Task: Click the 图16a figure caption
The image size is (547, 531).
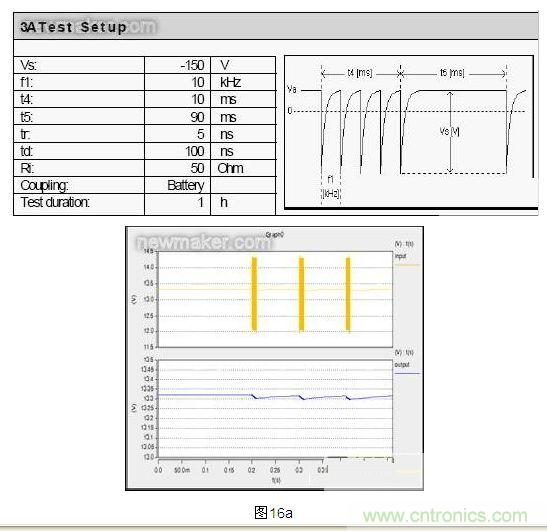Action: [x=274, y=513]
